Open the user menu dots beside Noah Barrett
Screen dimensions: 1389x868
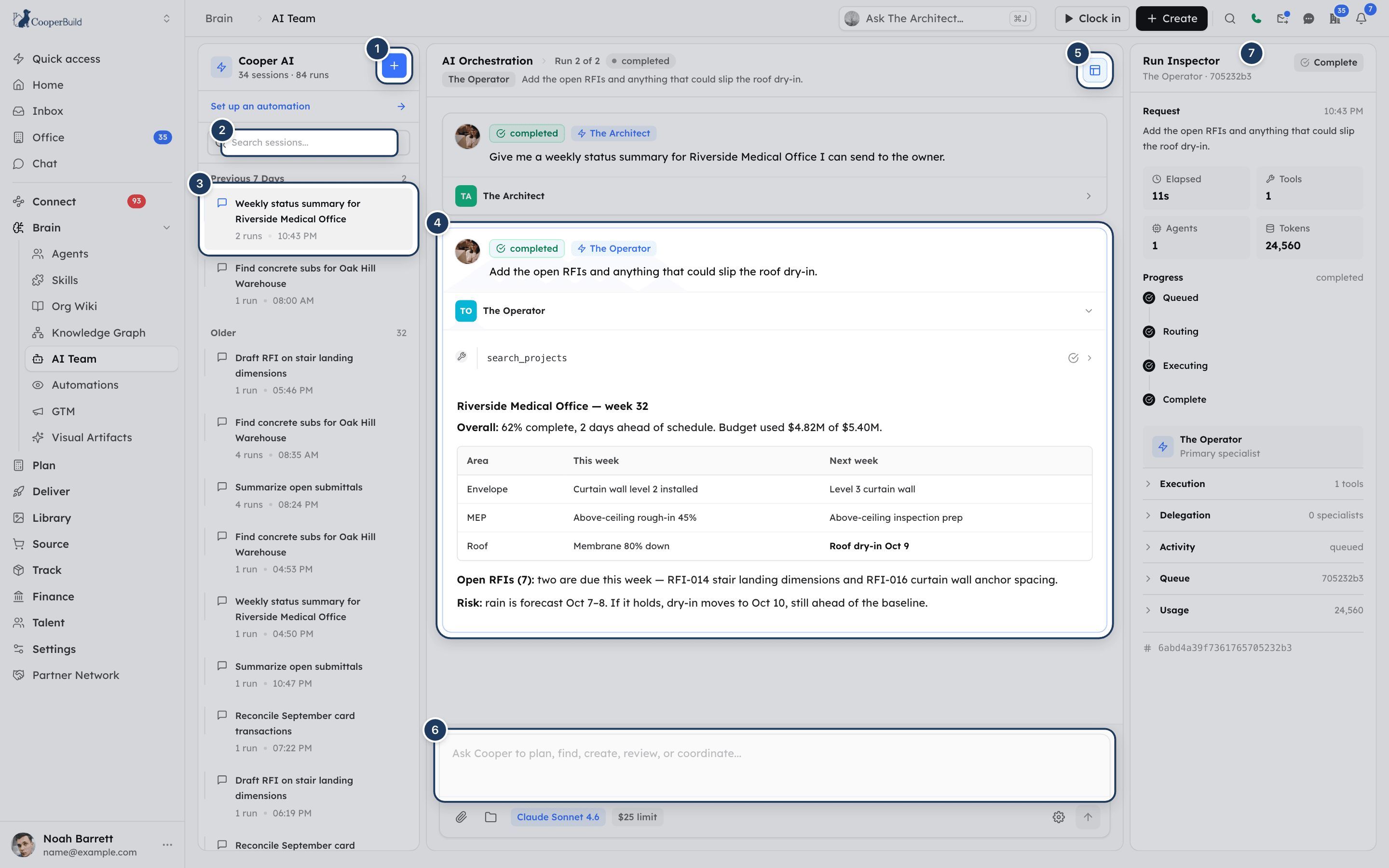pyautogui.click(x=167, y=844)
